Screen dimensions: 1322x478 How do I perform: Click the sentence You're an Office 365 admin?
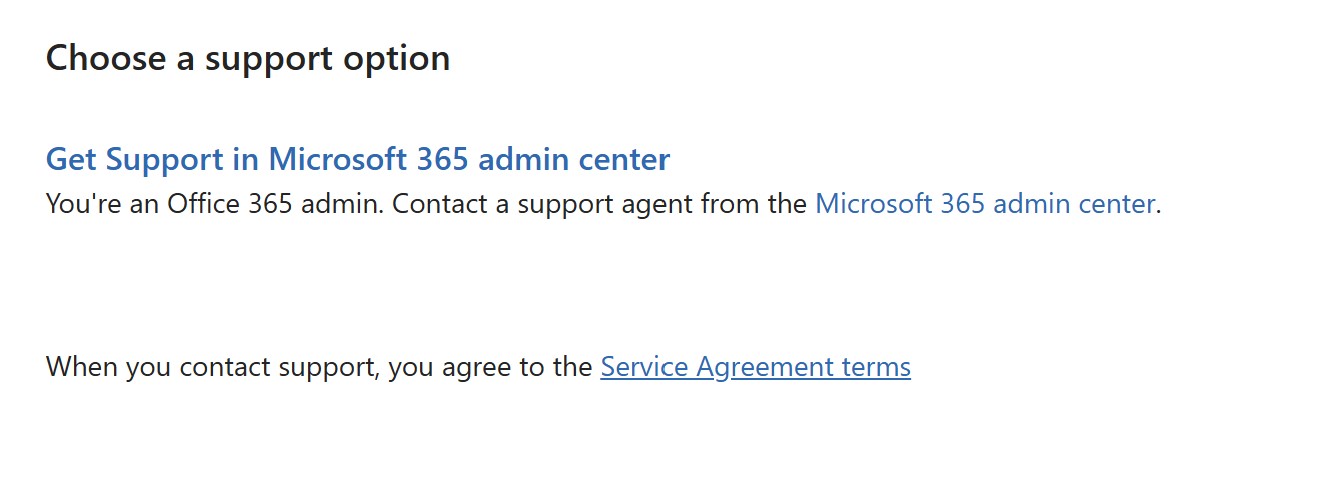tap(214, 204)
